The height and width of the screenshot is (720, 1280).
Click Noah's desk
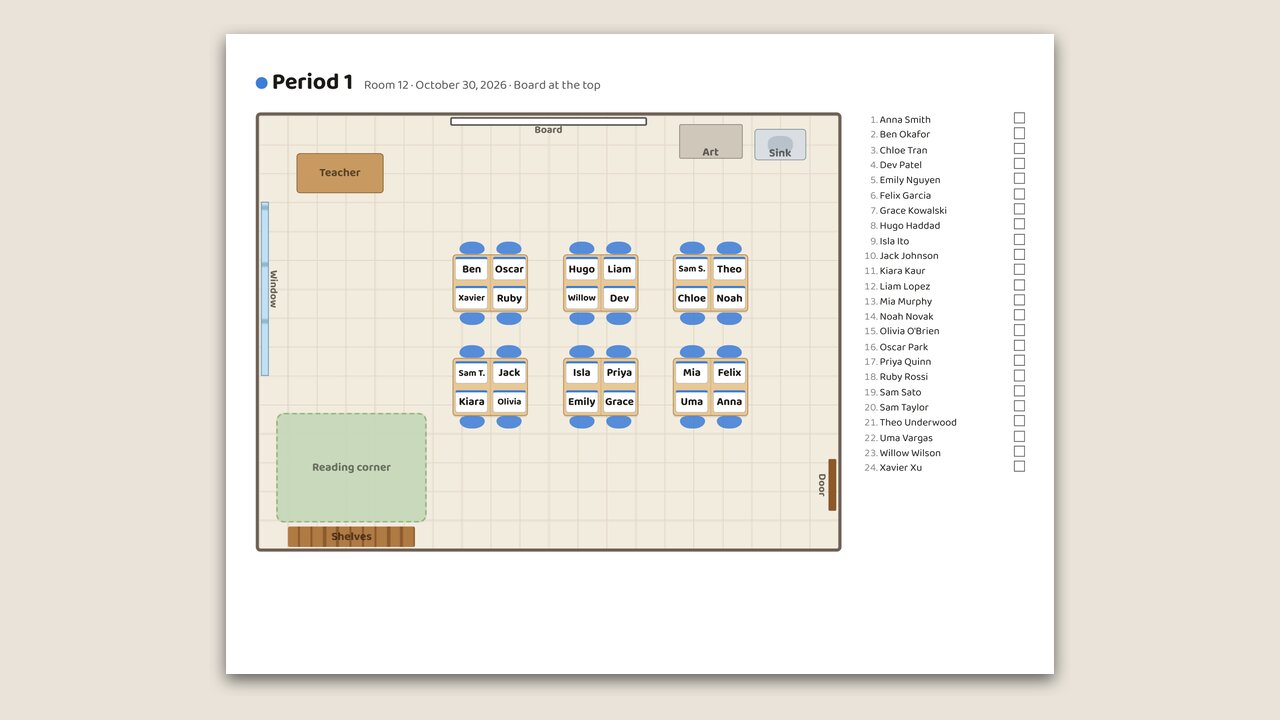pos(729,298)
